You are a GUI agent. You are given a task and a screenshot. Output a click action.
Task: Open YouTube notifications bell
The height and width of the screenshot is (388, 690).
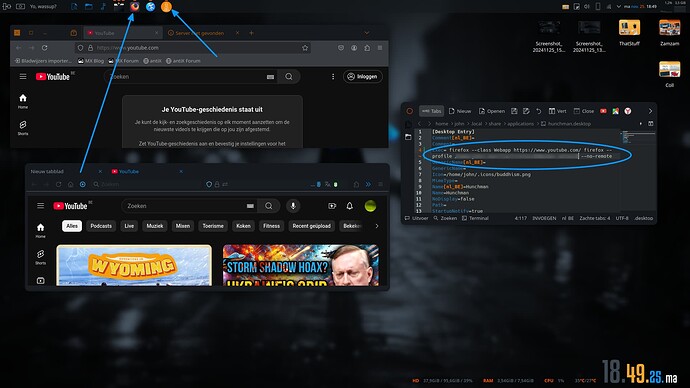(x=349, y=206)
